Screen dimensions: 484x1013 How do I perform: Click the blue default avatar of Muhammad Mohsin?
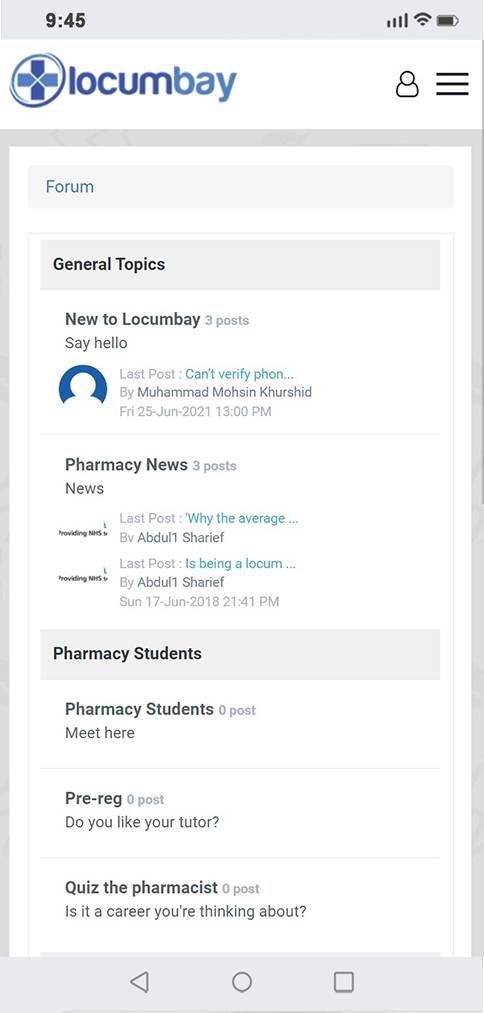tap(83, 388)
